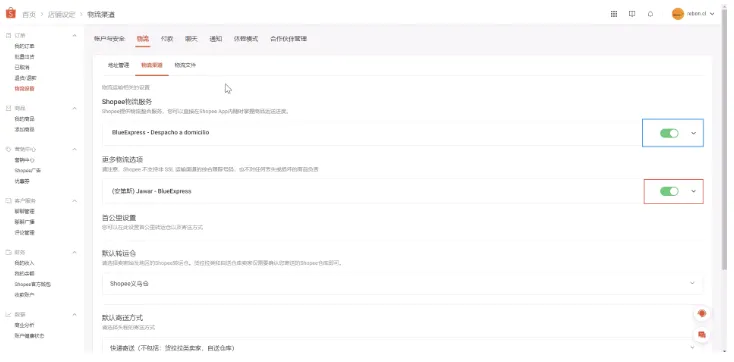Screen dimensions: 734x362
Task: Open 我的订单 in the sidebar
Action: point(24,46)
